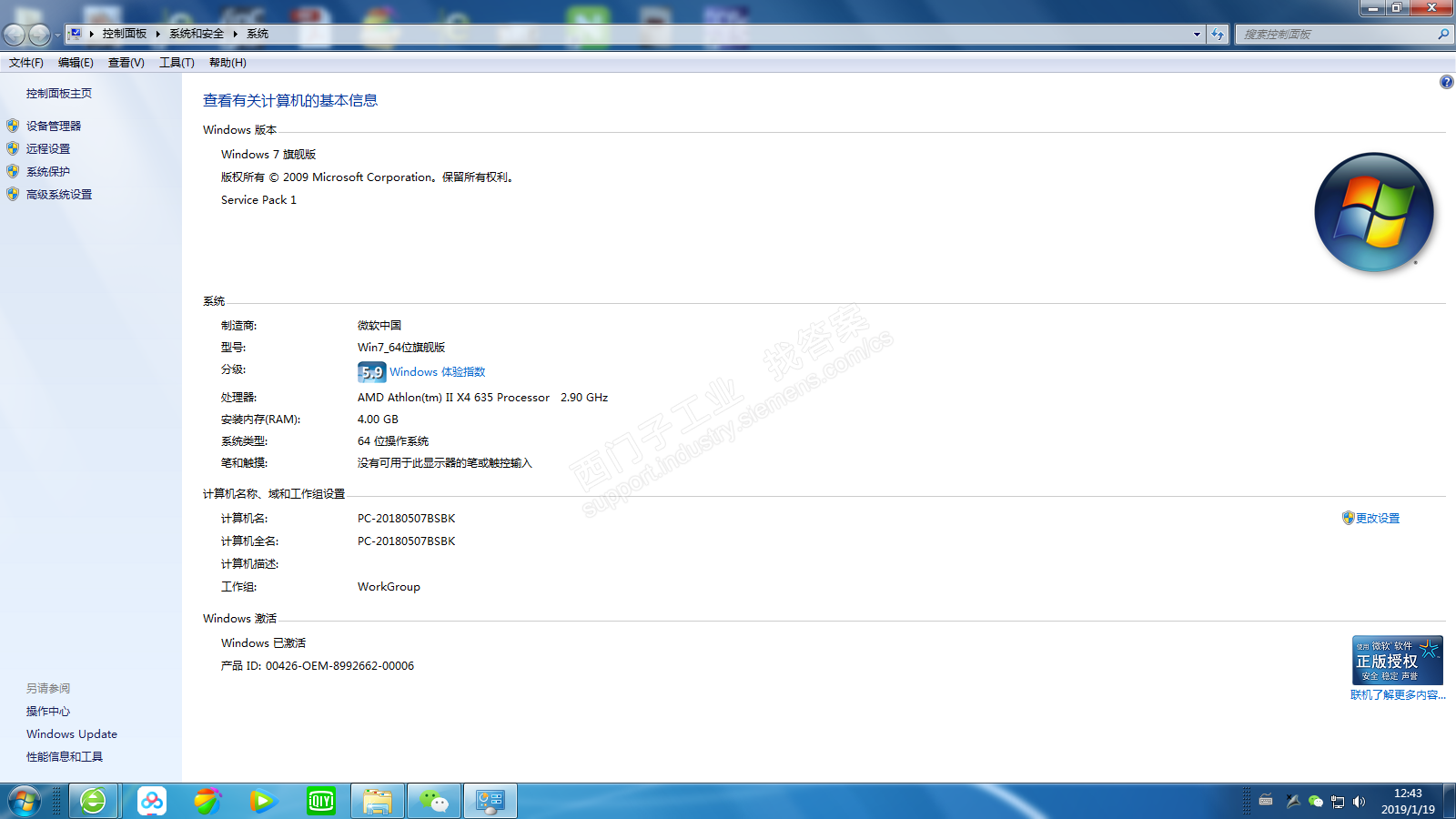Click shield icon beside 系统保护
The image size is (1456, 819).
coord(13,171)
